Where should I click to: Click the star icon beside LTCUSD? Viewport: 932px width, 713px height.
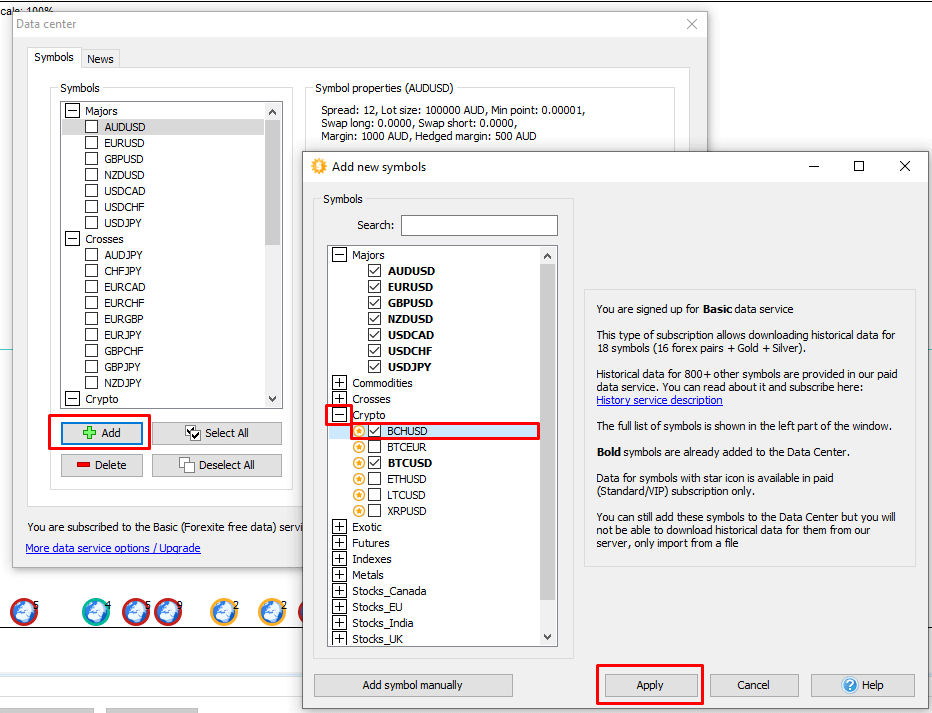358,495
